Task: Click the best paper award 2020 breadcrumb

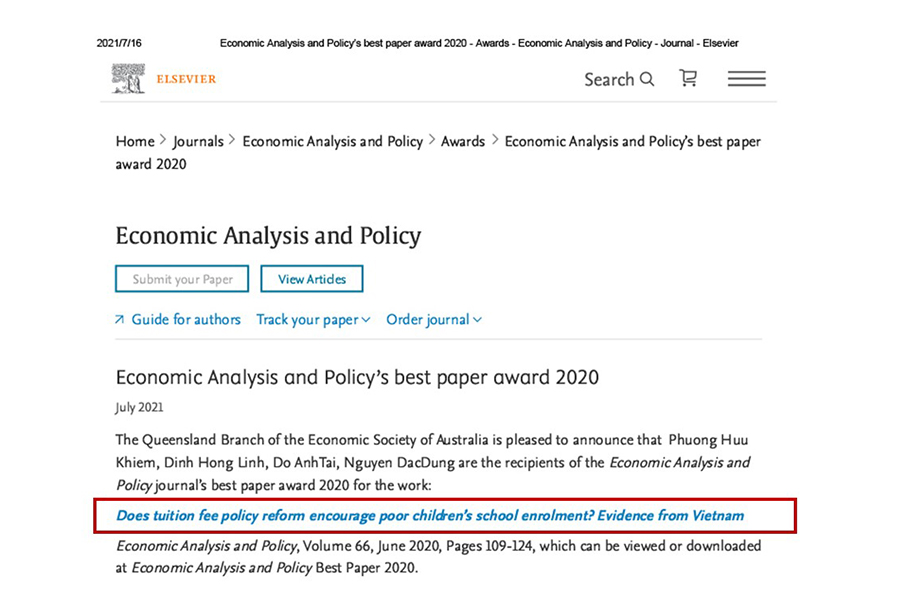Action: point(438,153)
